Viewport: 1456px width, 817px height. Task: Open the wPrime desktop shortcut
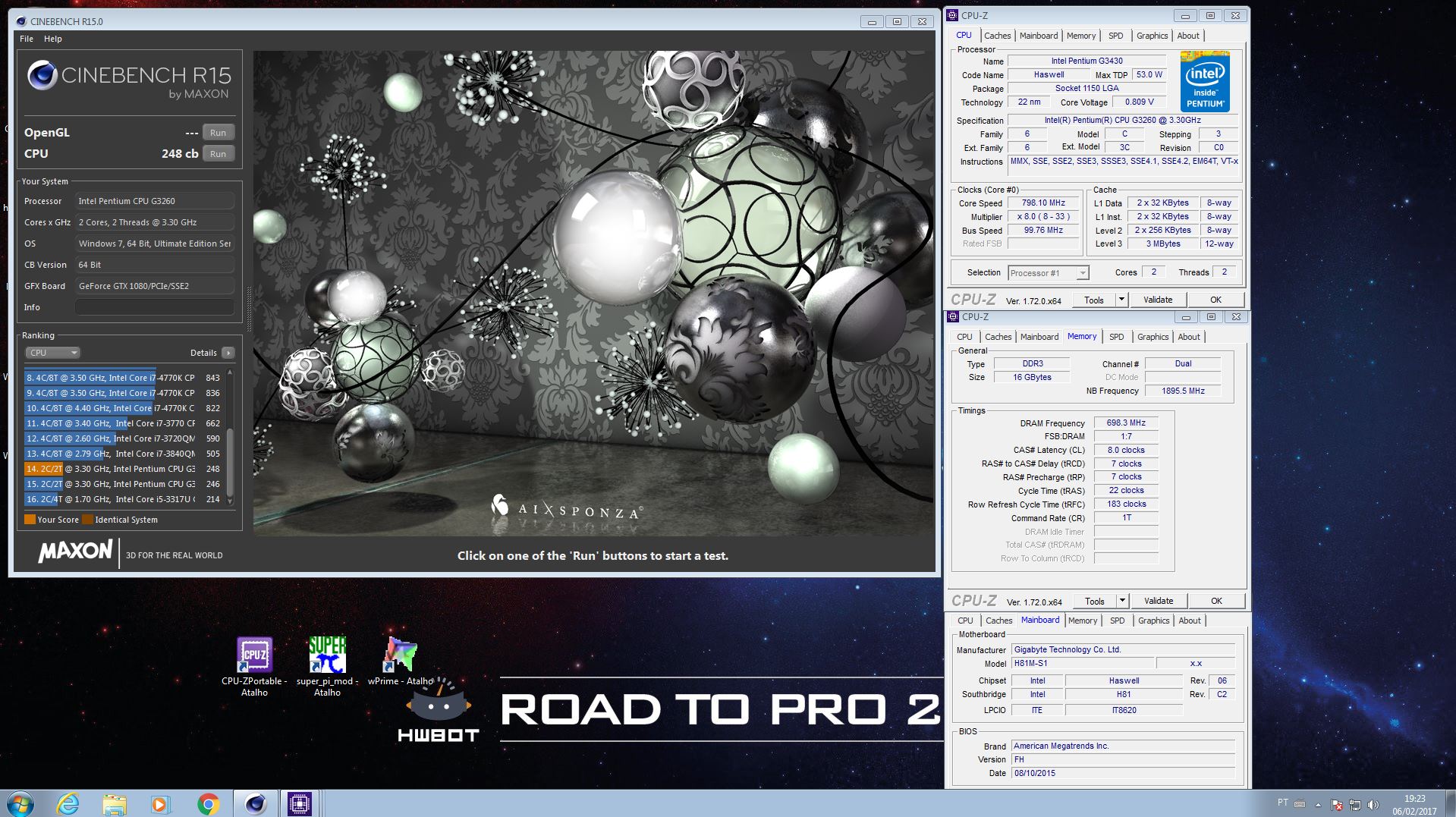pos(401,661)
